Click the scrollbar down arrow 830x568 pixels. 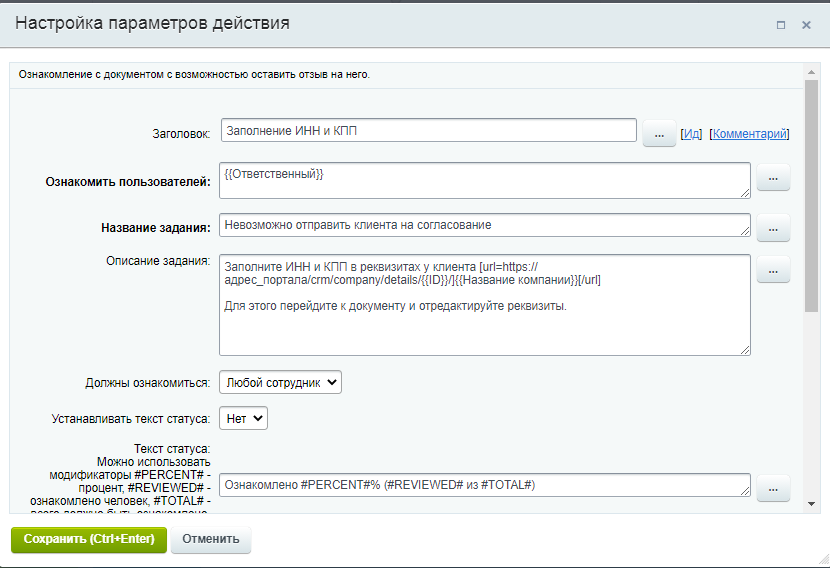click(811, 504)
